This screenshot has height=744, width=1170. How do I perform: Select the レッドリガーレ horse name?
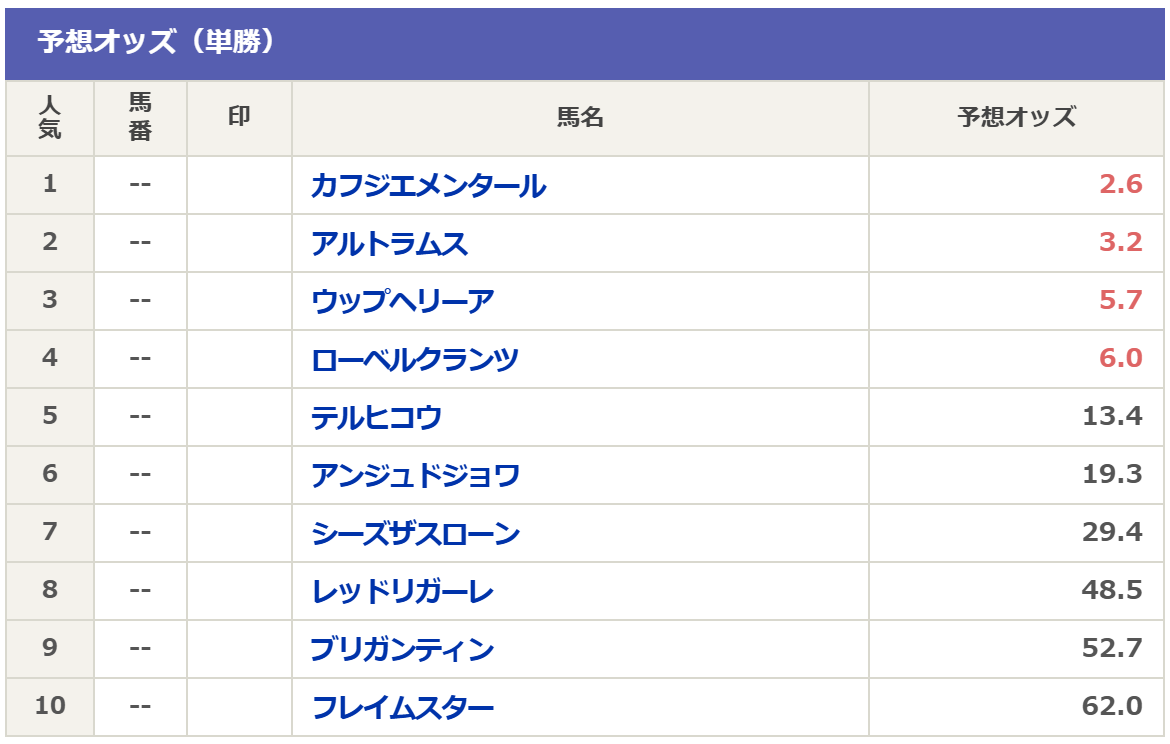pos(402,591)
